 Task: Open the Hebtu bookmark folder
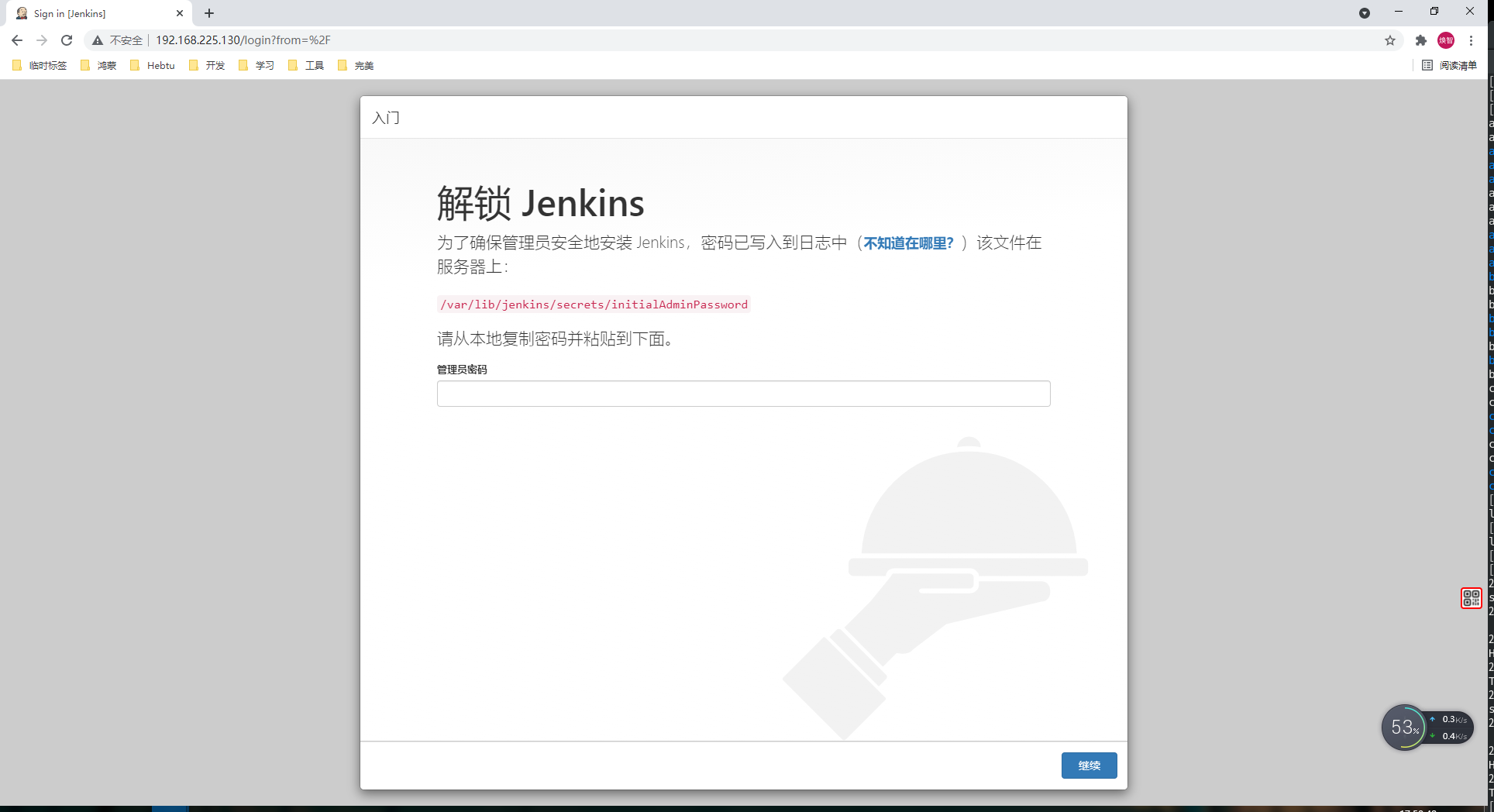click(153, 65)
